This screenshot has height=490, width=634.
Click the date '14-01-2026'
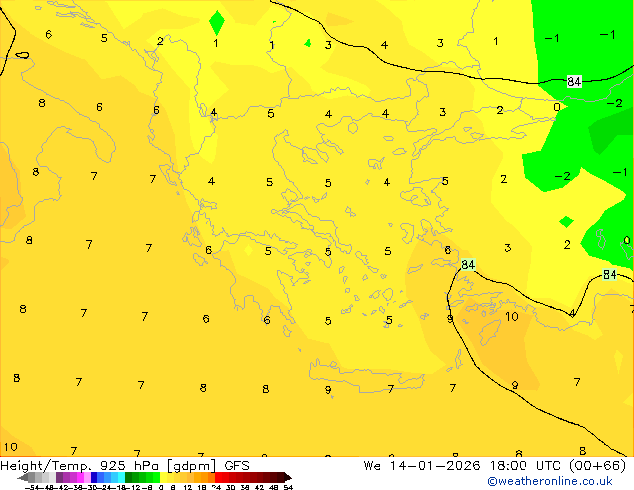tap(435, 466)
